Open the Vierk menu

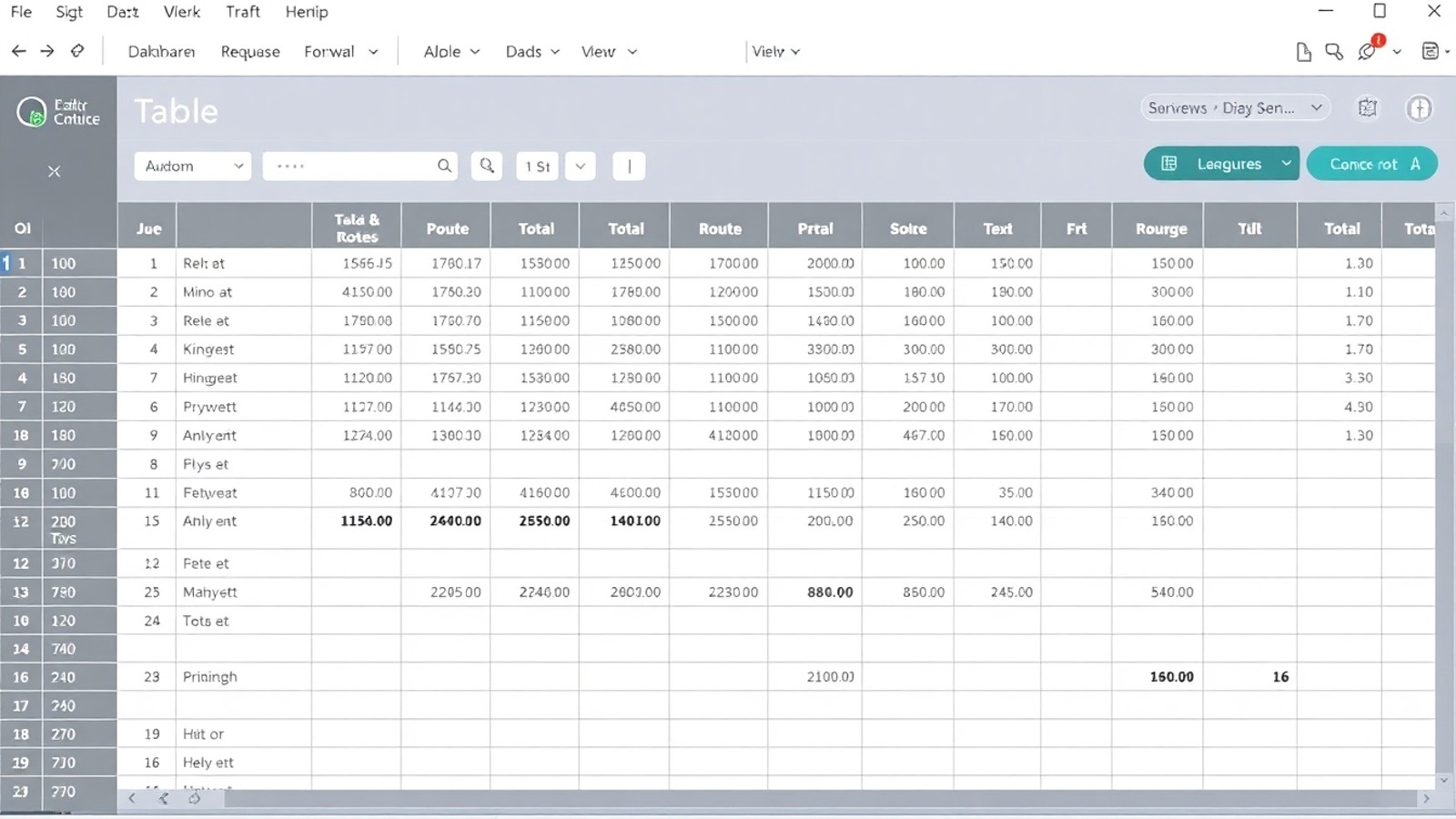(182, 12)
